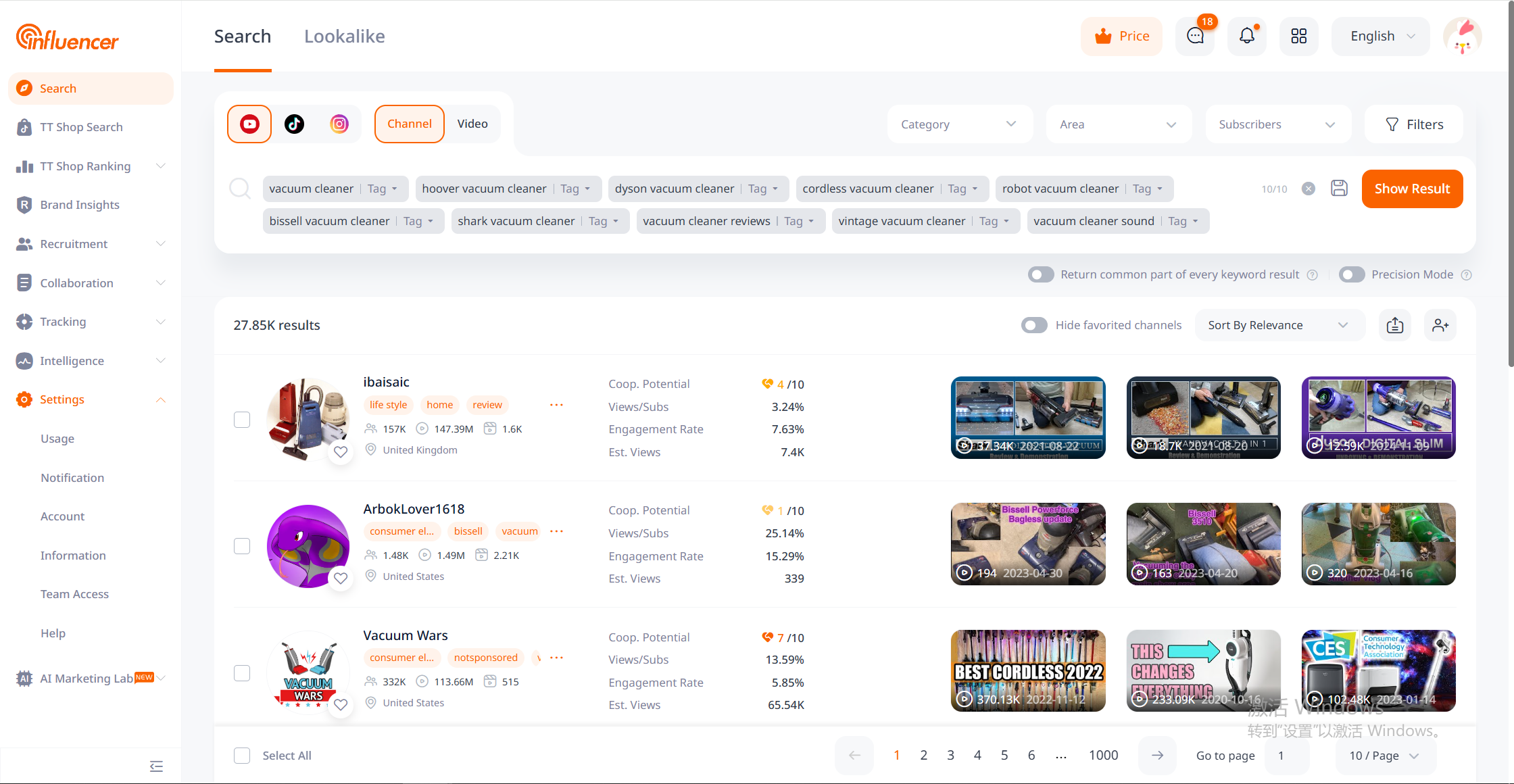Image resolution: width=1514 pixels, height=784 pixels.
Task: Open the apps grid icon
Action: 1298,36
